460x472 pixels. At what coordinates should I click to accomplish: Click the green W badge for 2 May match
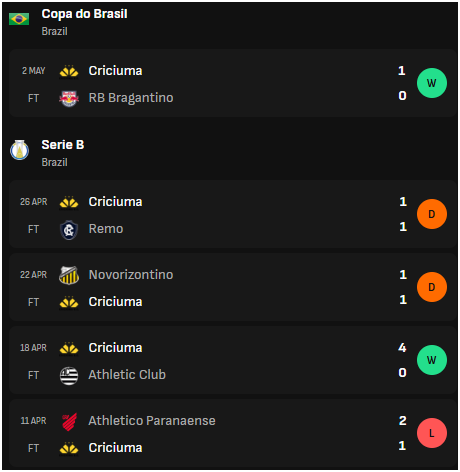[432, 83]
